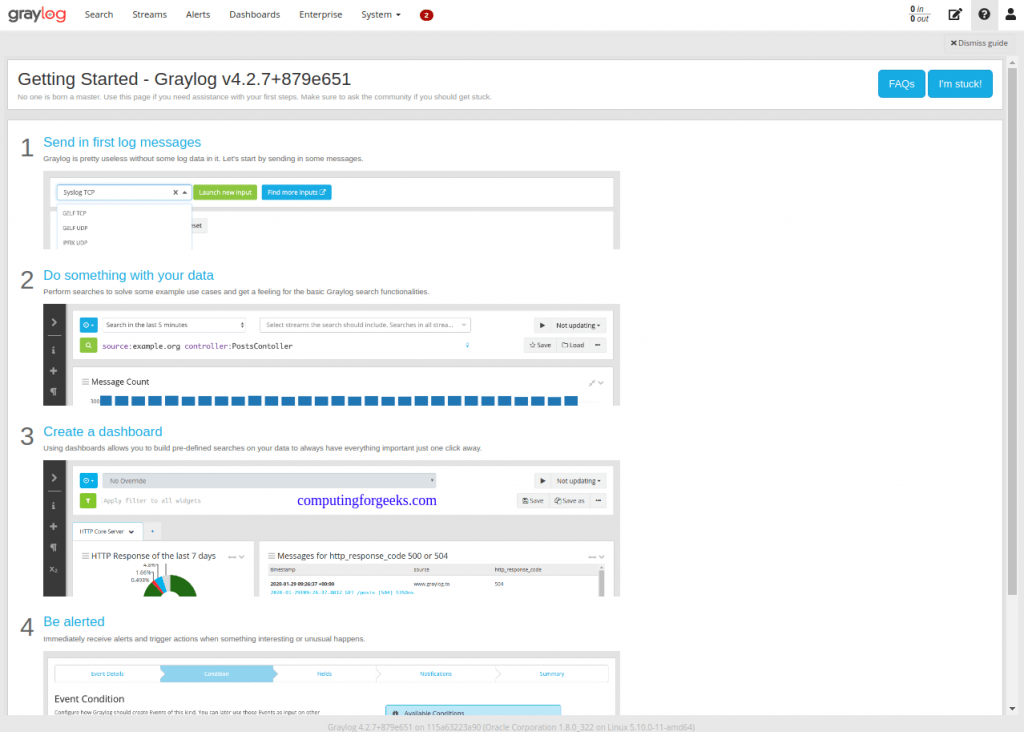The height and width of the screenshot is (732, 1024).
Task: Click the Graylog logo
Action: point(37,15)
